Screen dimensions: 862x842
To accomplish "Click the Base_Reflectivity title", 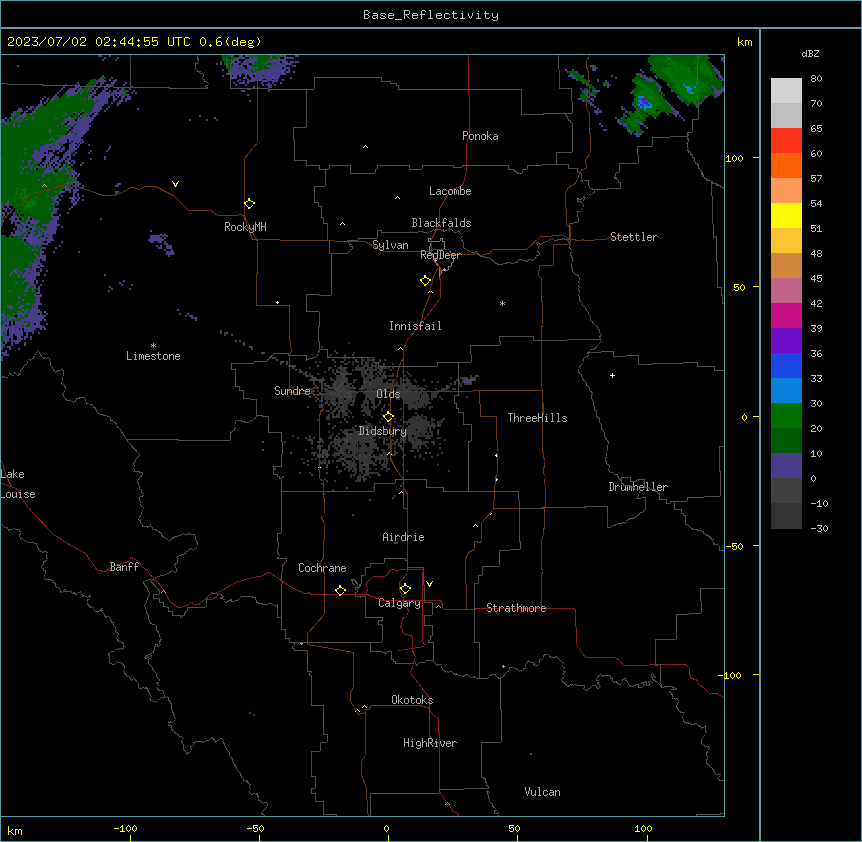I will tap(431, 15).
